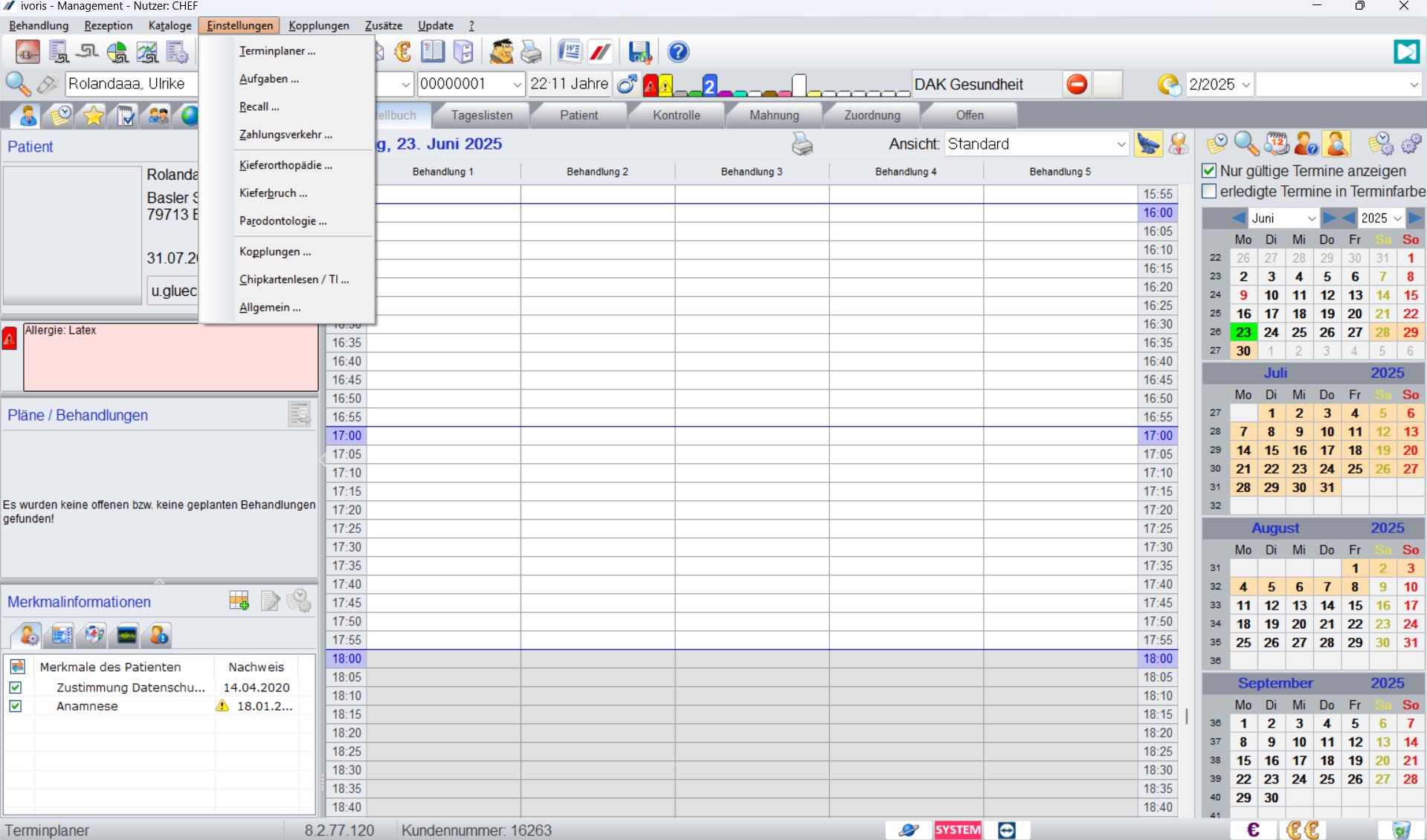This screenshot has height=840, width=1427.
Task: Select Aufgaben... menu entry
Action: pos(269,79)
